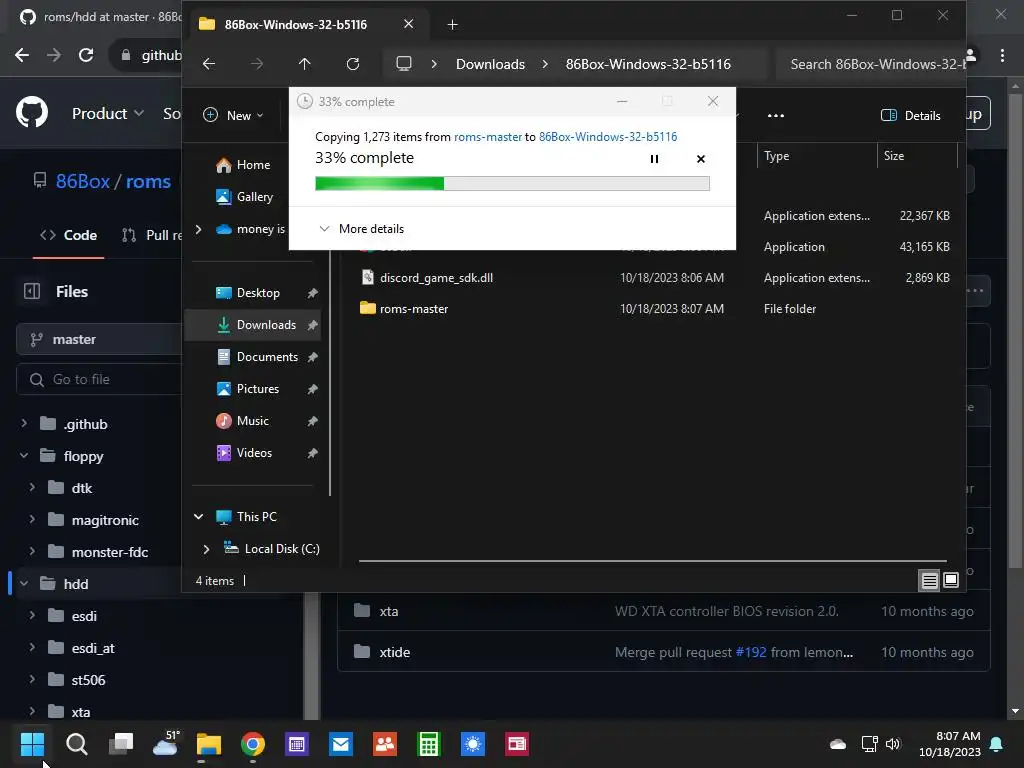Collapse the floppy folder in tree
The image size is (1024, 768).
[24, 456]
